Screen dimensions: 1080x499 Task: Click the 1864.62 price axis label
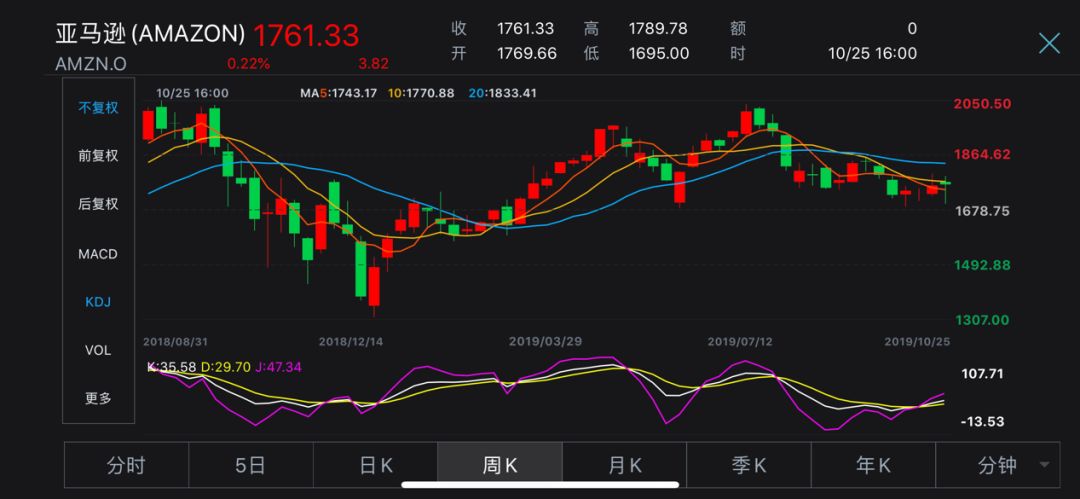[x=982, y=154]
